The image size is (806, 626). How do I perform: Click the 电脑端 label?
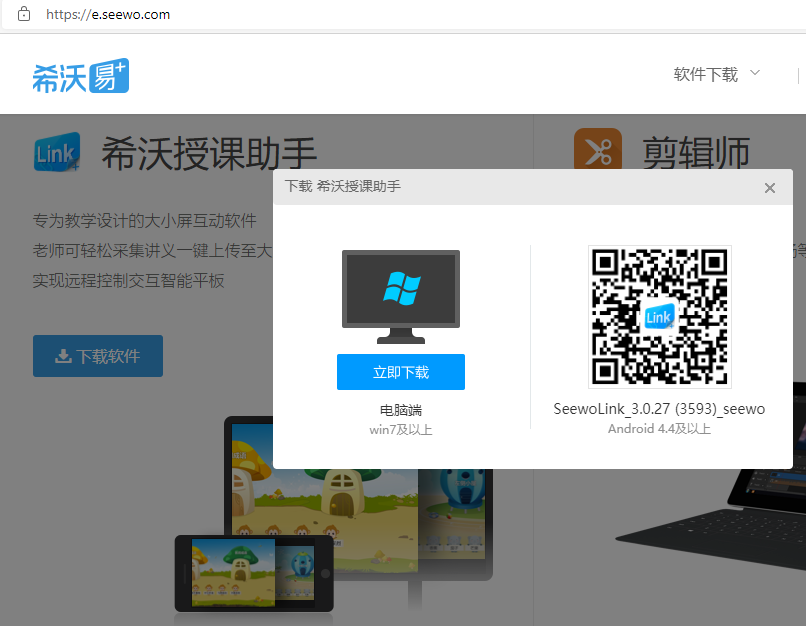click(x=401, y=410)
